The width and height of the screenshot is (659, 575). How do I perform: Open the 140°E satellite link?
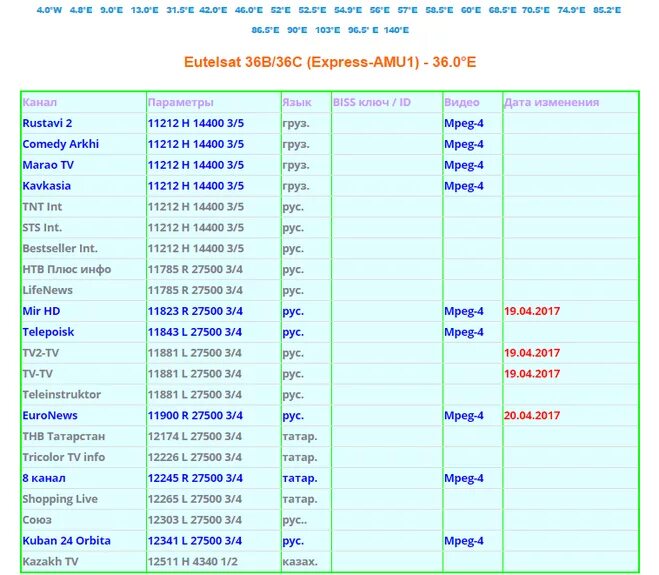tap(396, 30)
